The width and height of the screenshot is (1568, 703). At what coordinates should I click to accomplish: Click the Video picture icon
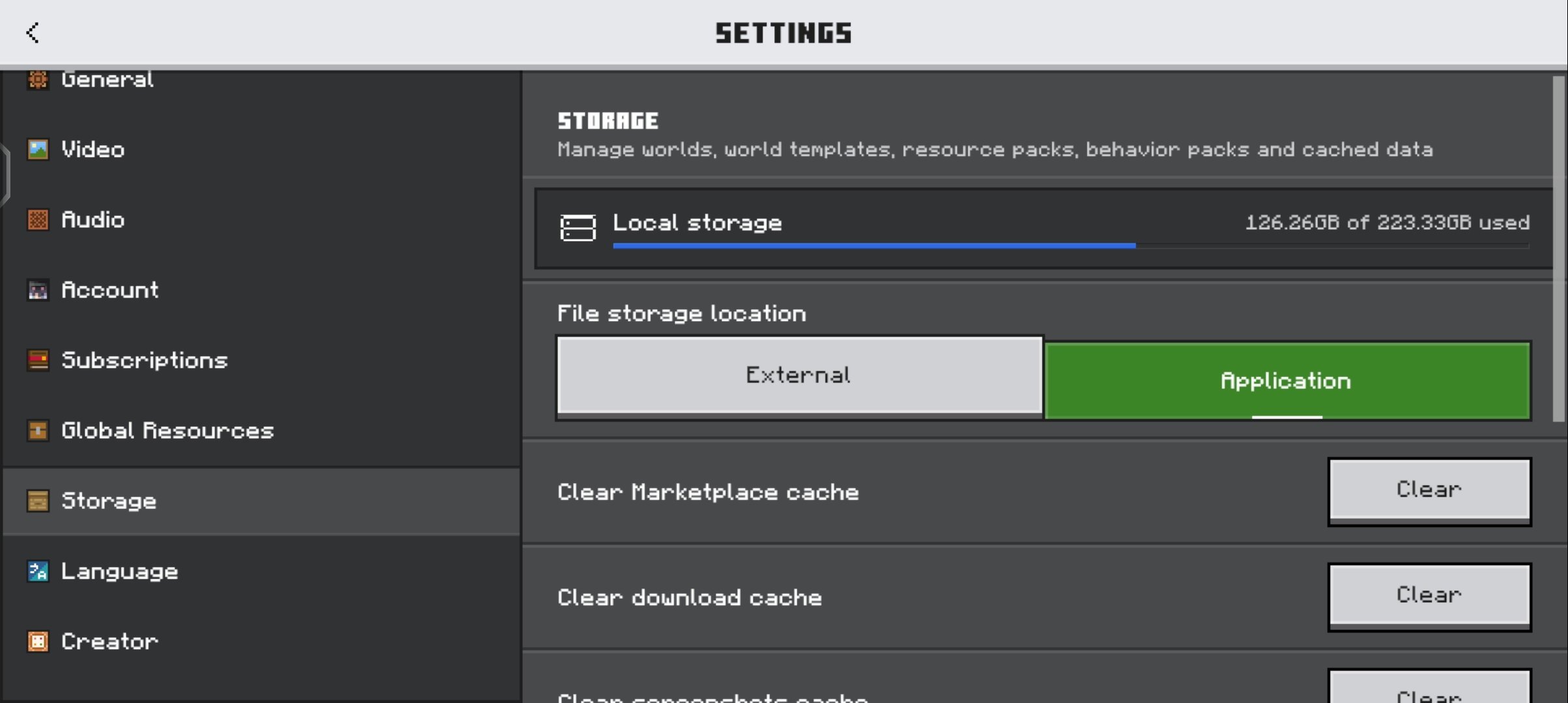38,150
